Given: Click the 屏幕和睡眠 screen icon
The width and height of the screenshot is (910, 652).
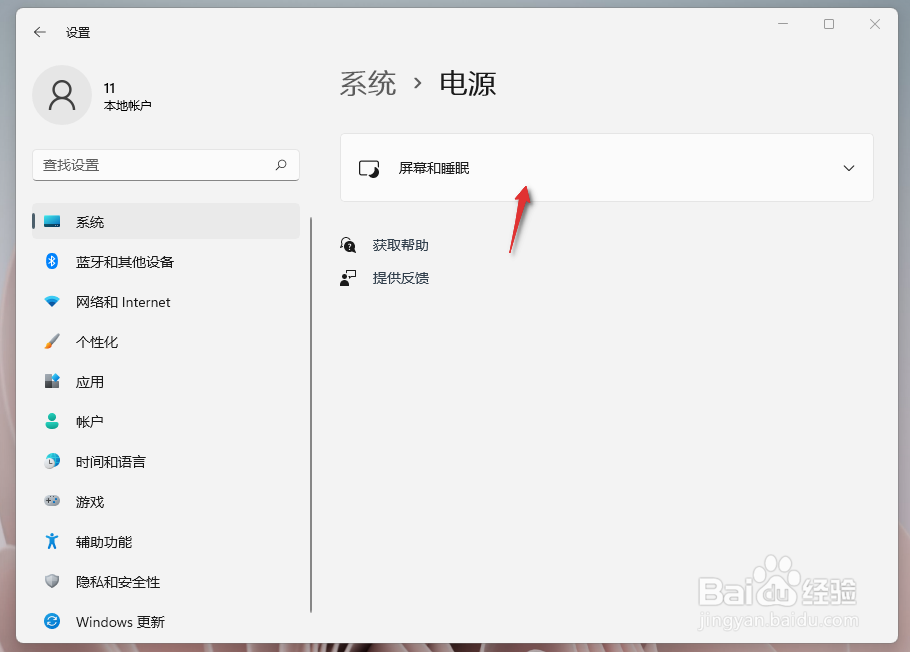Looking at the screenshot, I should click(370, 167).
